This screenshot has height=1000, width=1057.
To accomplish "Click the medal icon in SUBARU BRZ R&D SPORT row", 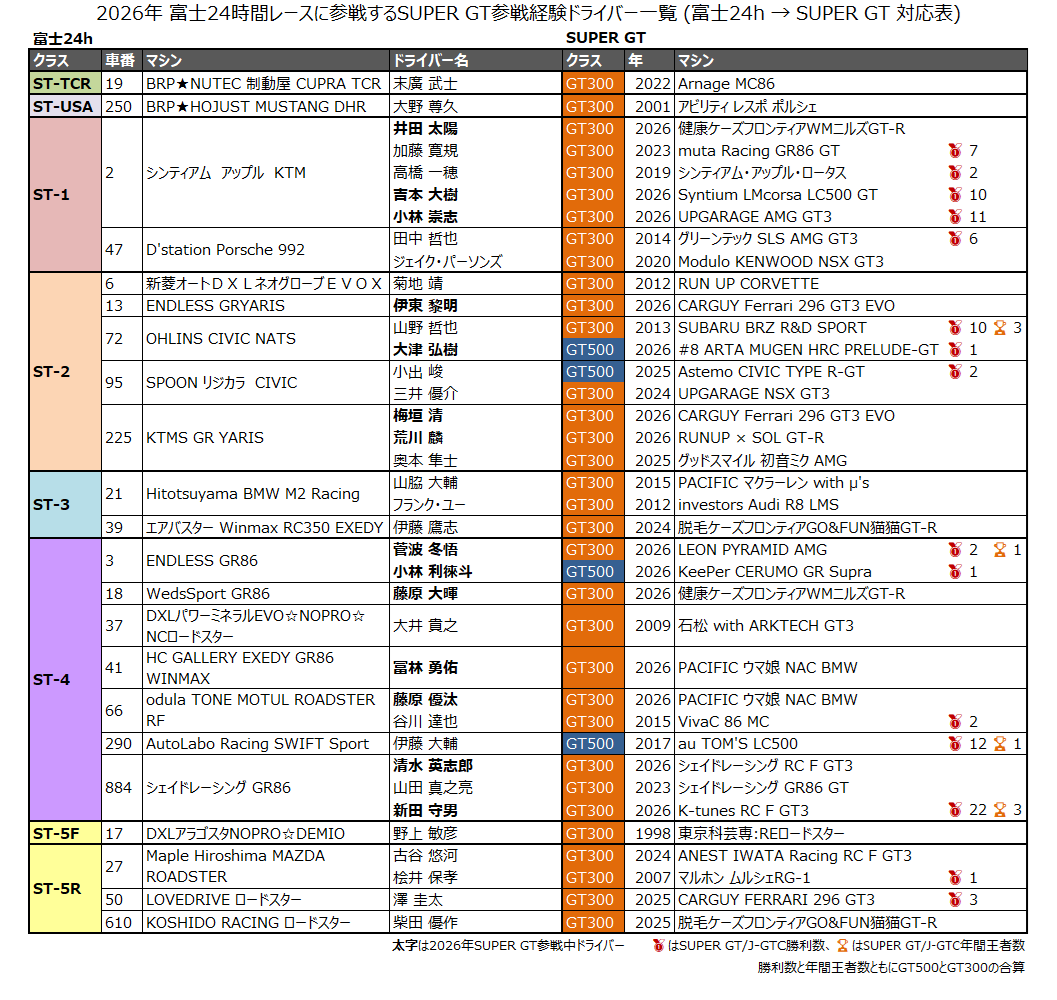I will coord(955,328).
